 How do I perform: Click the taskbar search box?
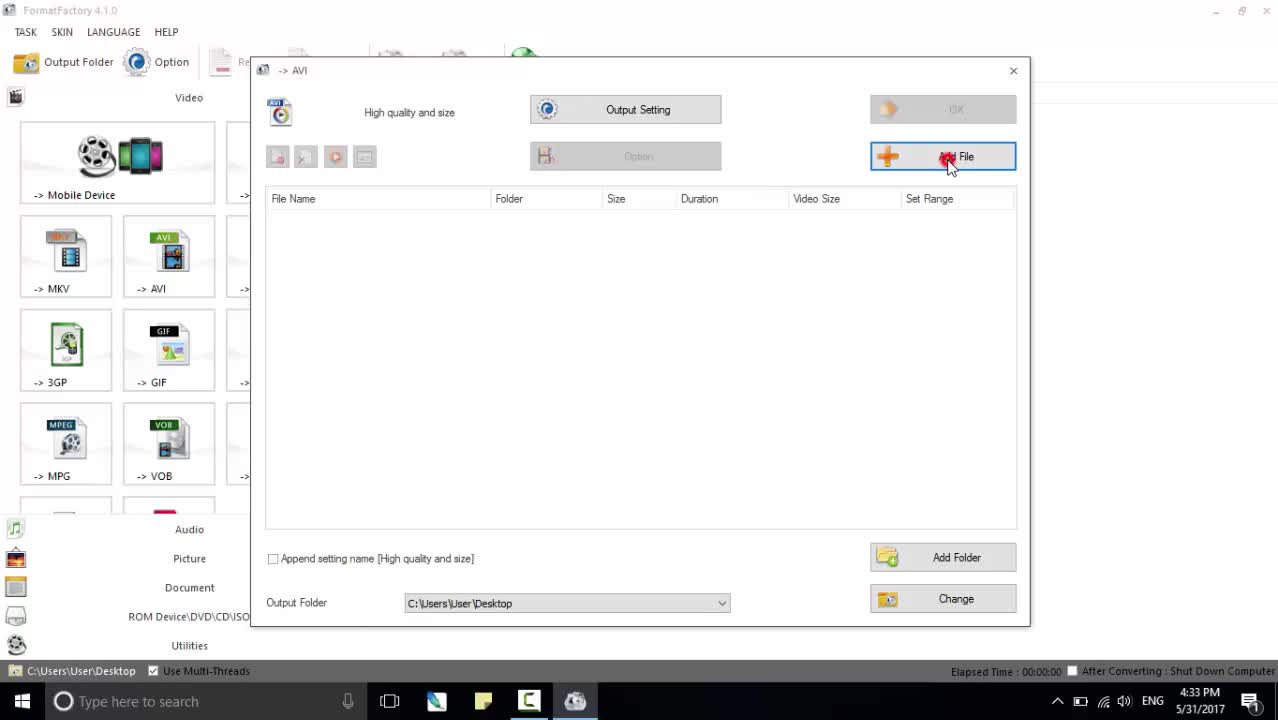(206, 701)
